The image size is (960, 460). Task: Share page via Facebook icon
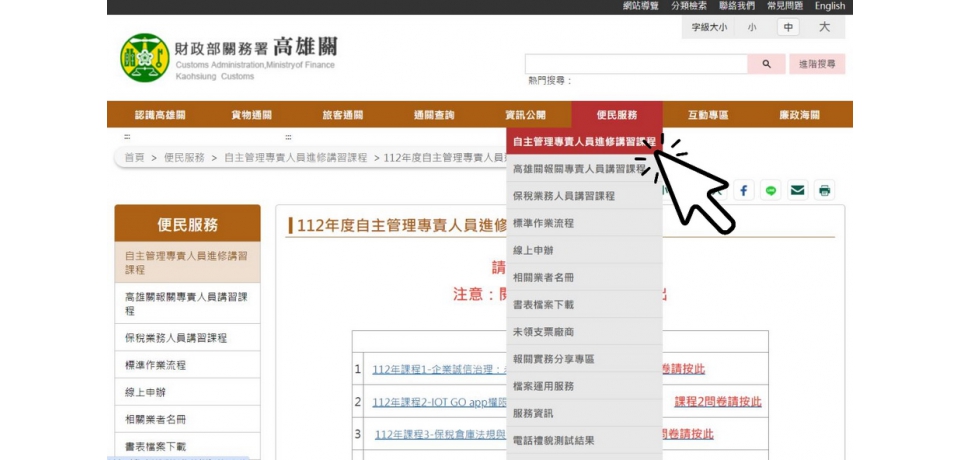click(743, 190)
